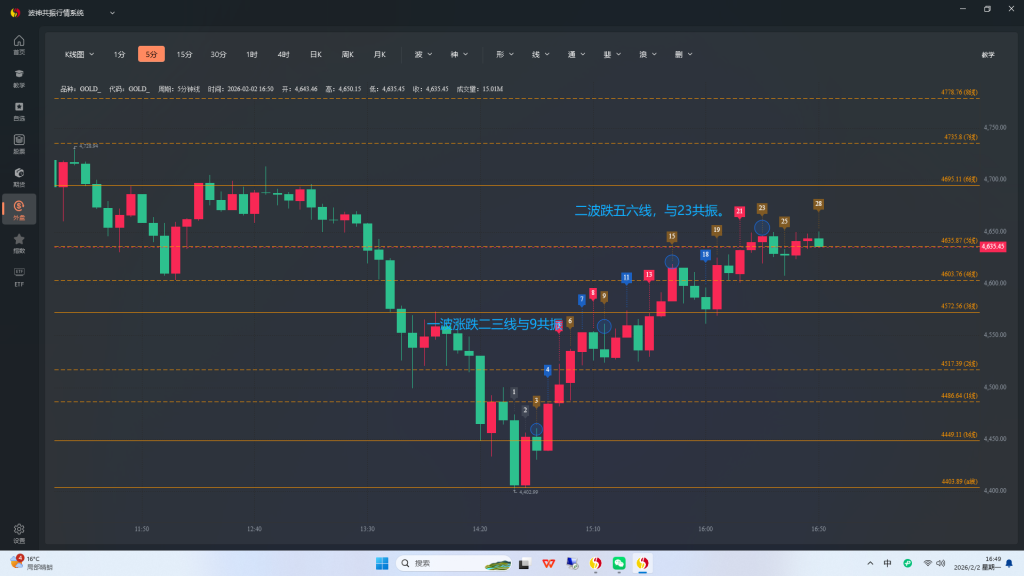
Task: Open the 股票 stocks icon in sidebar
Action: pos(19,143)
